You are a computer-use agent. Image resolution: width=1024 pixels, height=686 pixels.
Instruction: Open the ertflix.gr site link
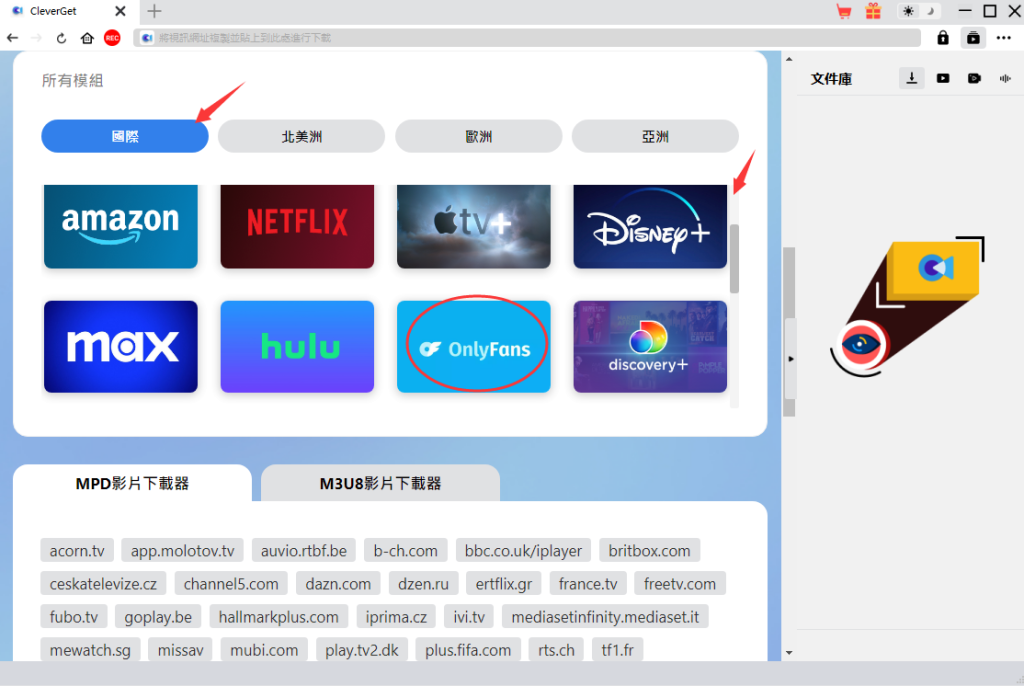[504, 583]
